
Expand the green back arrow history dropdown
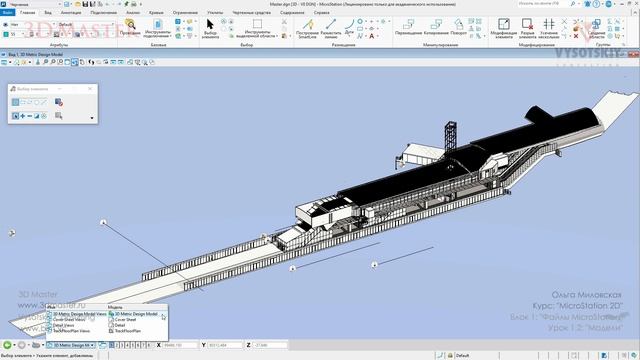point(14,345)
